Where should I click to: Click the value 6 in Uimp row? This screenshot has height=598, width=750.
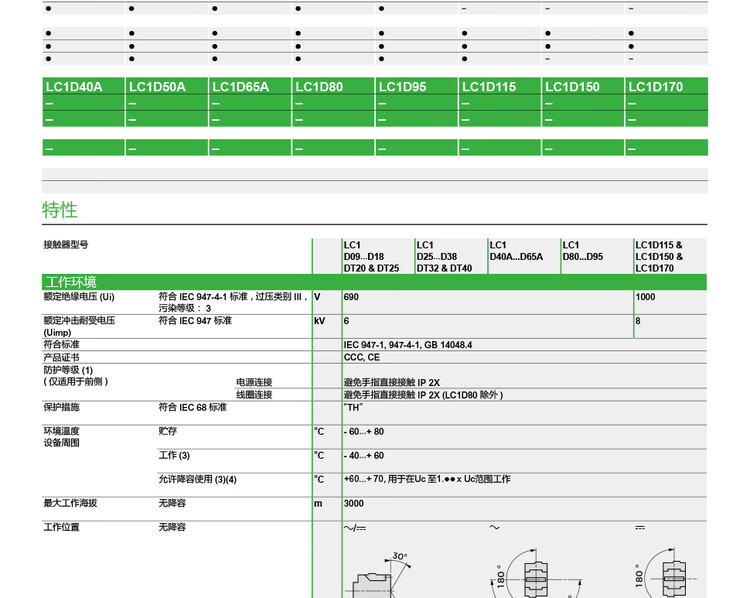(346, 321)
